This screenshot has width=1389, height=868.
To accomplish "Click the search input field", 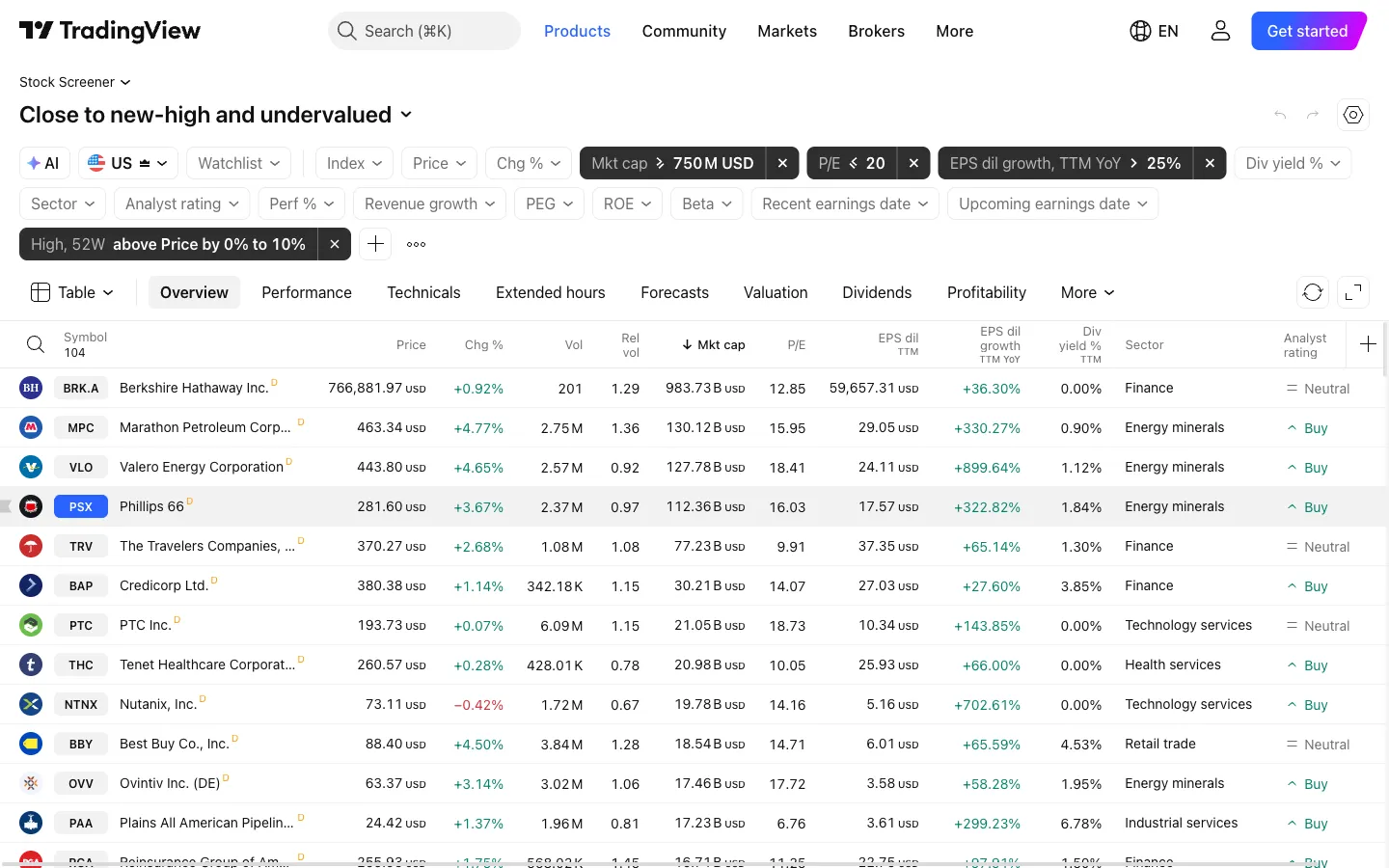I will click(424, 31).
